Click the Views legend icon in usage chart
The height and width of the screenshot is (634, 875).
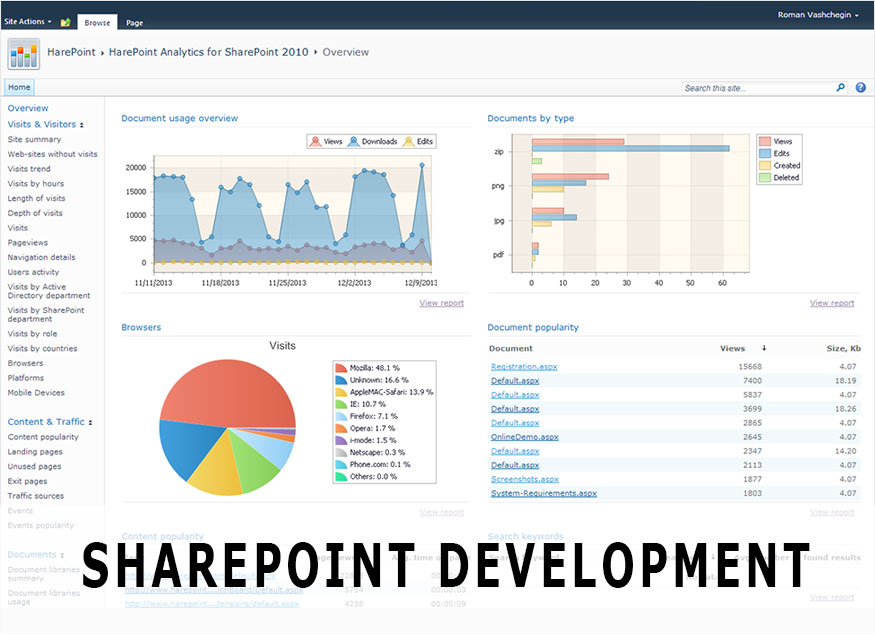[x=316, y=142]
